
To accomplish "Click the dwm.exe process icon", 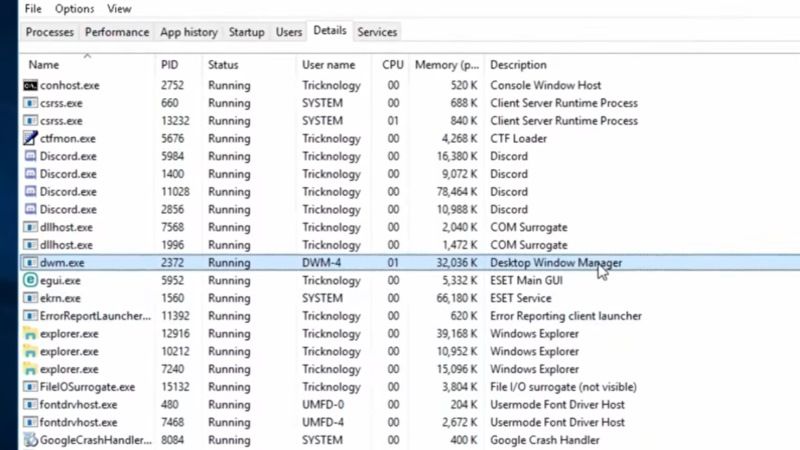I will tap(30, 263).
